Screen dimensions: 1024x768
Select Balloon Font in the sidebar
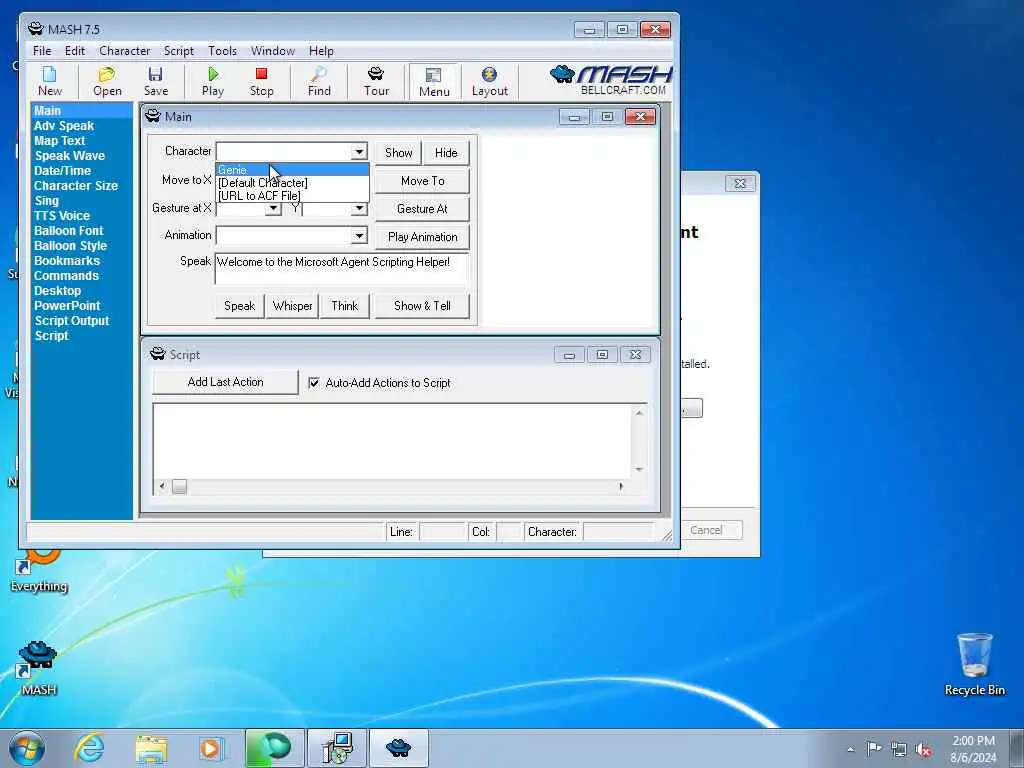coord(69,231)
